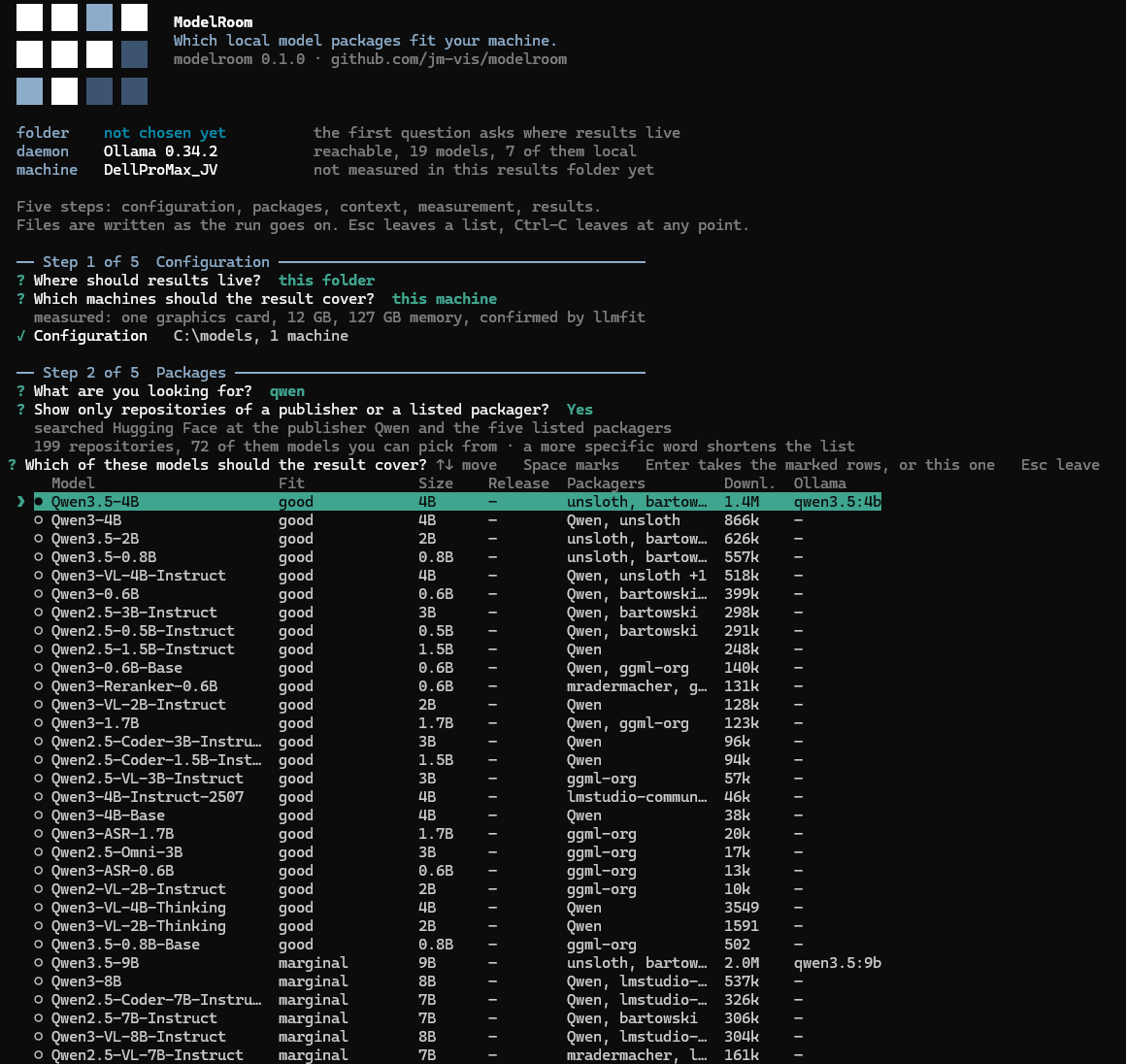
Task: Click the 'not chosen yet' folder value
Action: (x=164, y=133)
